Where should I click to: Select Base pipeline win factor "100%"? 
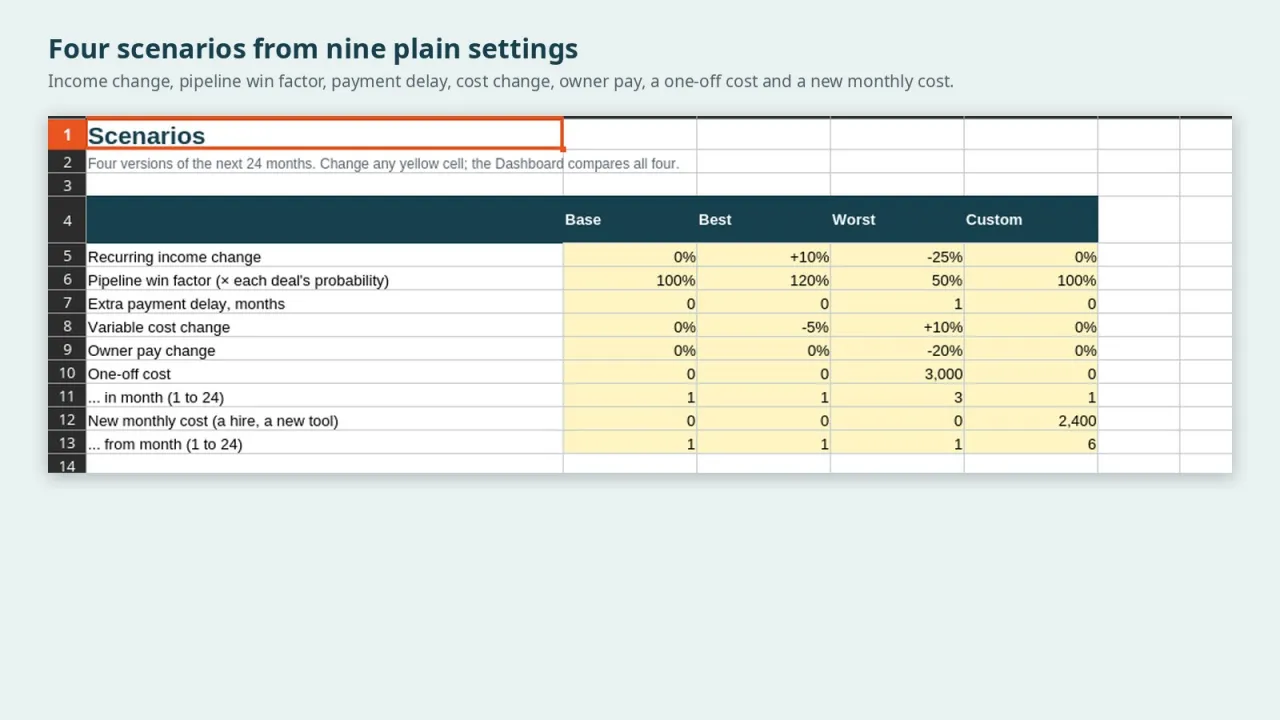630,280
